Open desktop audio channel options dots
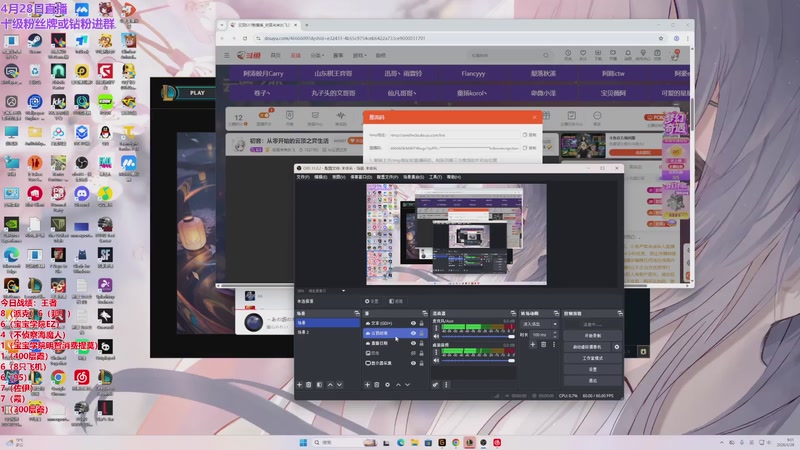Viewport: 800px width, 450px height. 436,353
